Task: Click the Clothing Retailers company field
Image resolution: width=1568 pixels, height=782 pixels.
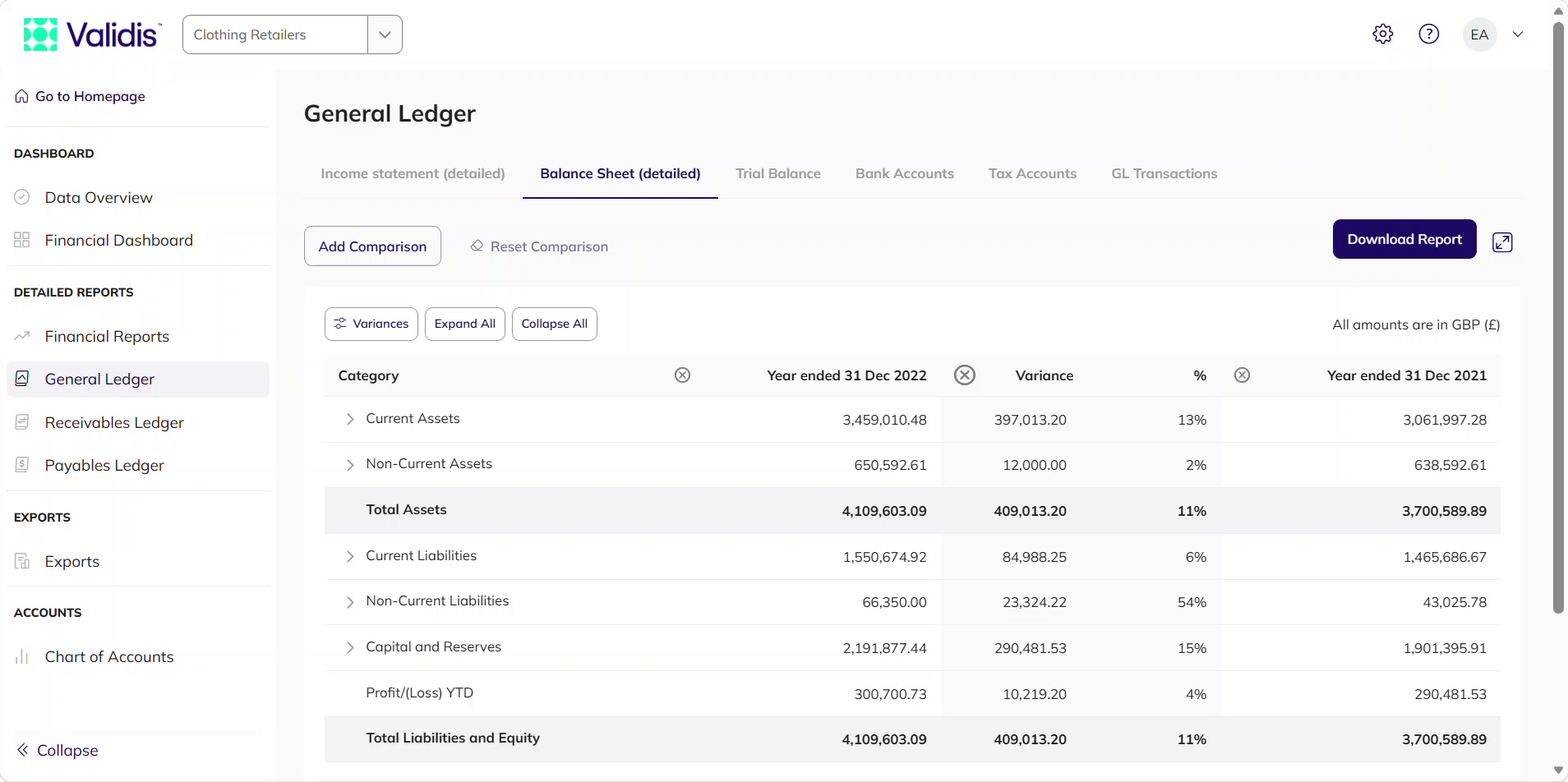Action: point(275,34)
